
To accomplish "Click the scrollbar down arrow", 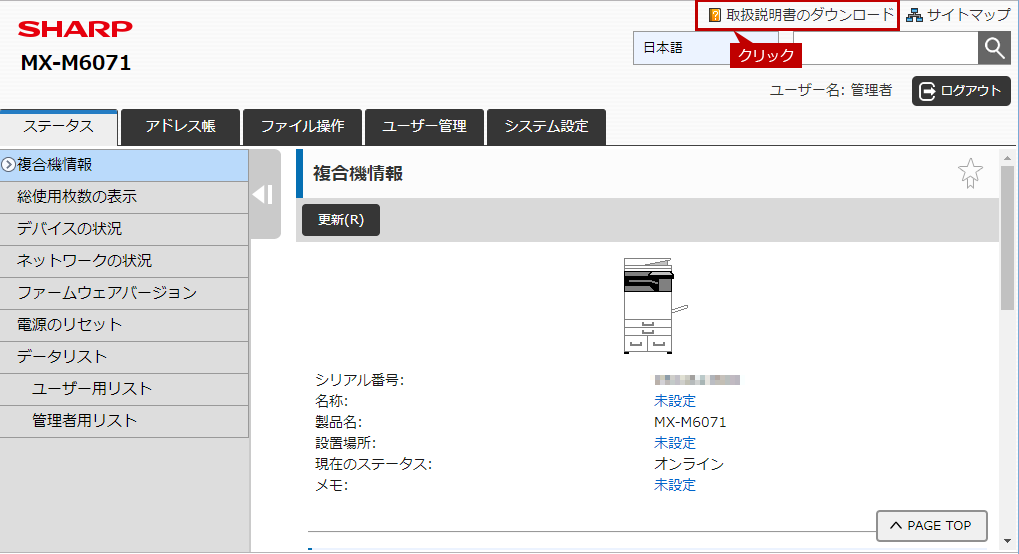I will [x=1007, y=541].
